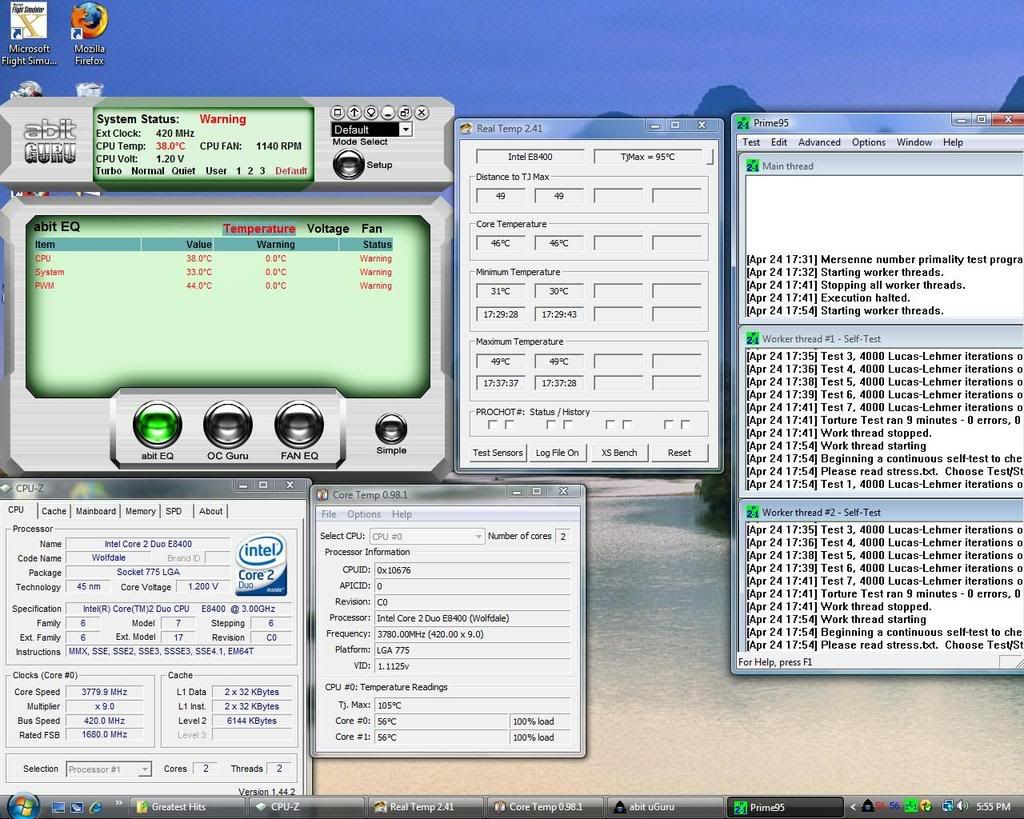Click the abit EQ green round button
The width and height of the screenshot is (1024, 819).
(x=157, y=425)
